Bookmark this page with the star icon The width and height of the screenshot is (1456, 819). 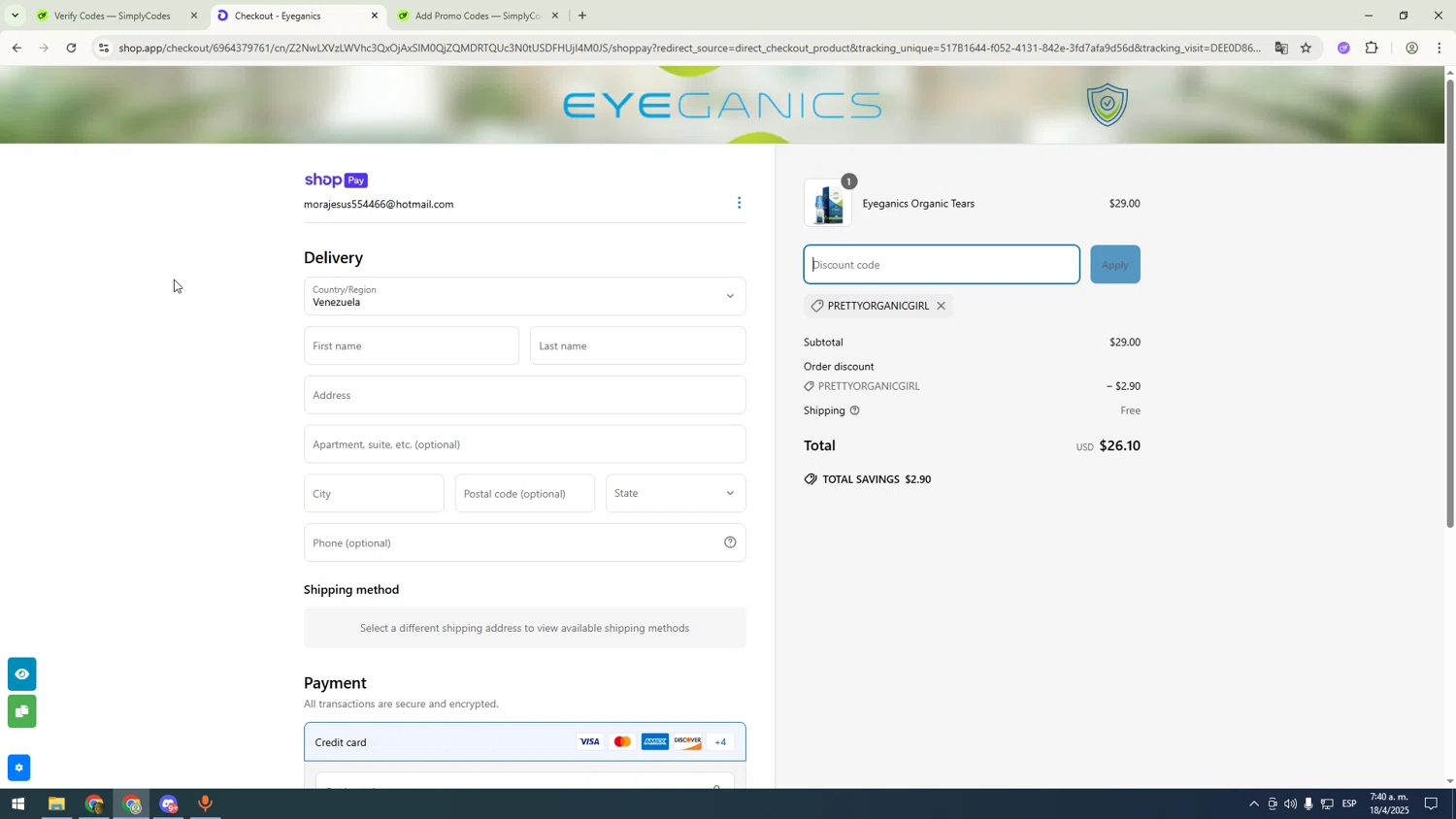[1307, 48]
